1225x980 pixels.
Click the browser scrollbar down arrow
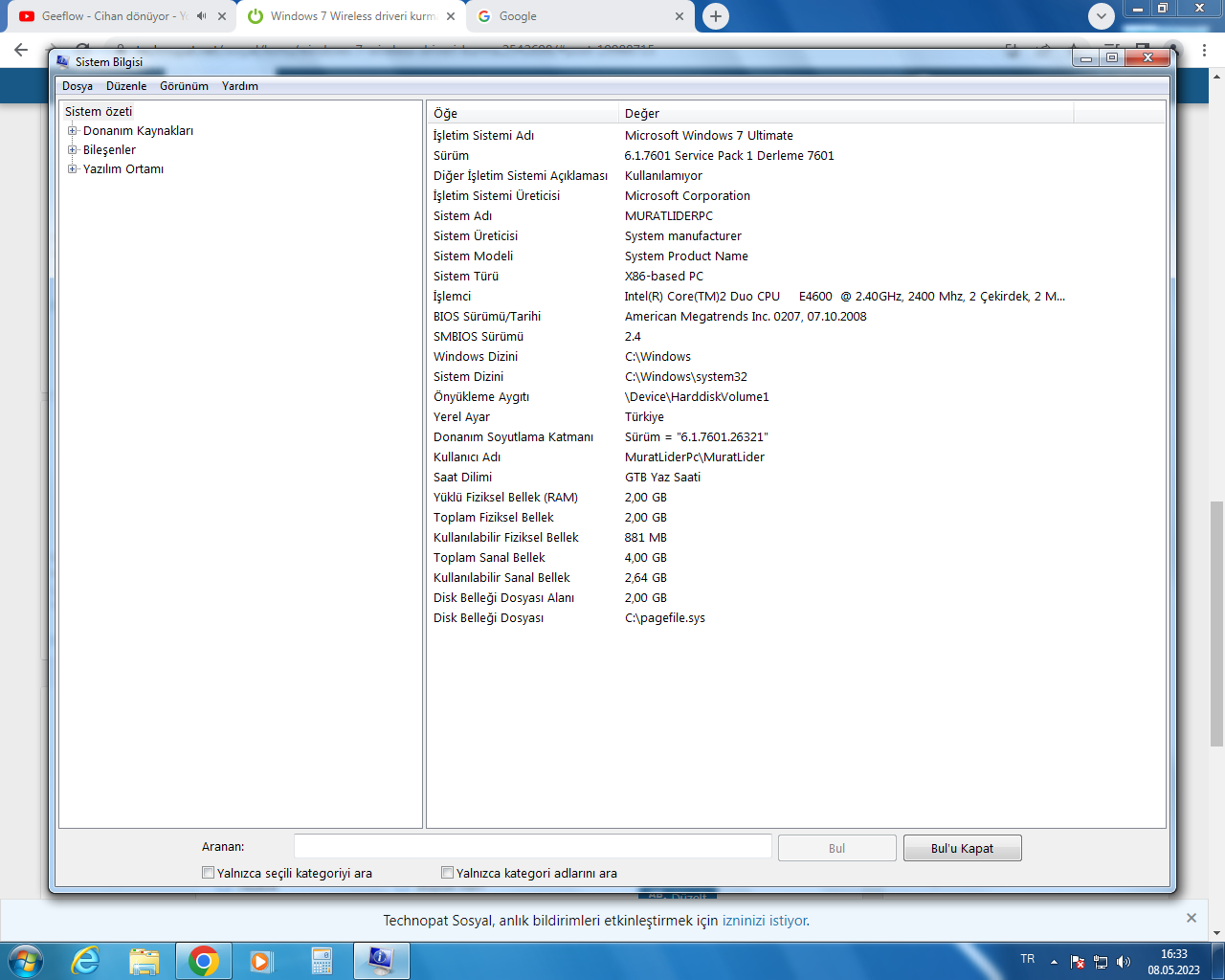tap(1217, 933)
